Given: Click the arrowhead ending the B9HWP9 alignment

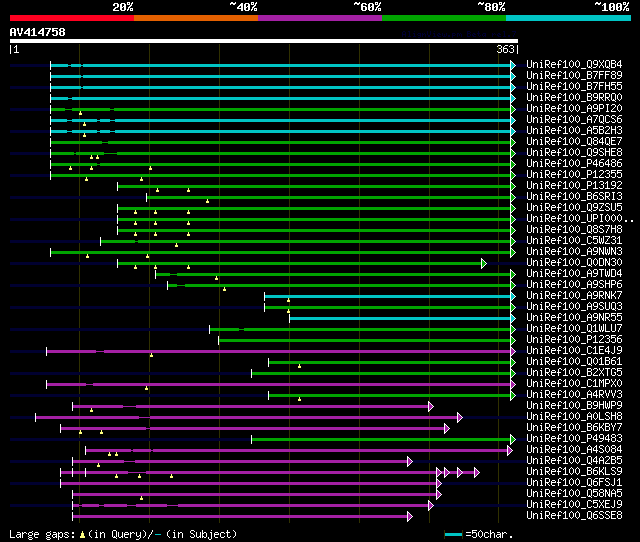Looking at the screenshot, I should tap(431, 406).
